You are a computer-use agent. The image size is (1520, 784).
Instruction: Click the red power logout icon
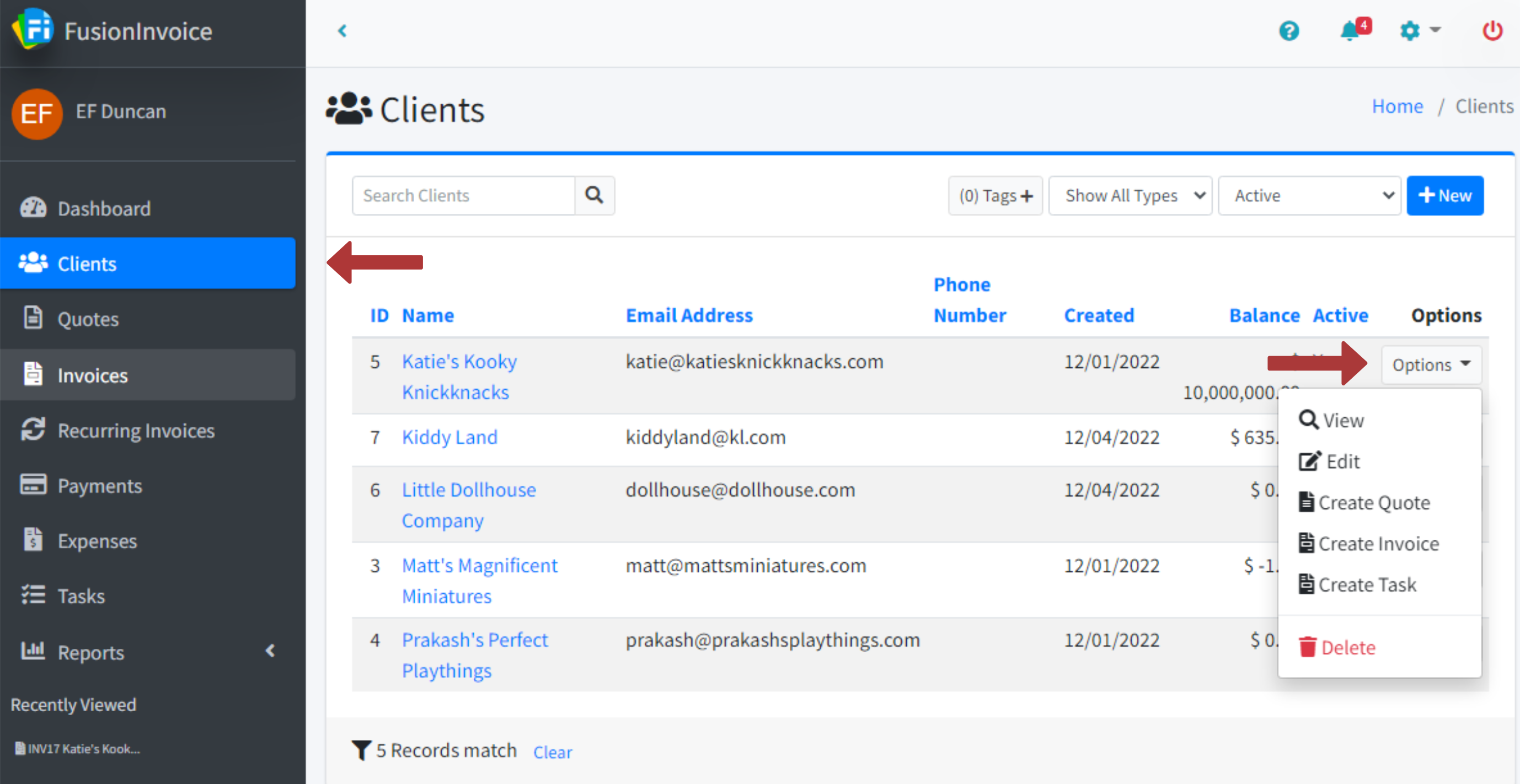[1492, 31]
